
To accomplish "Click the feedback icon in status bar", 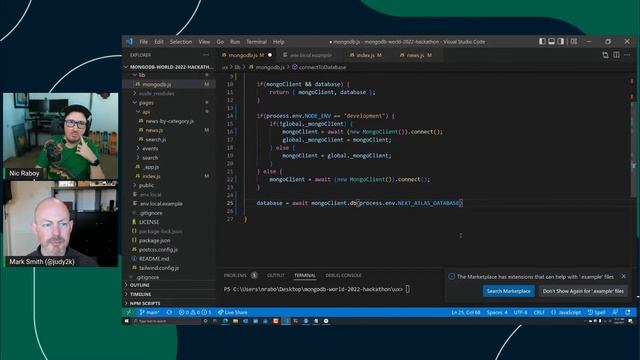I will (615, 312).
